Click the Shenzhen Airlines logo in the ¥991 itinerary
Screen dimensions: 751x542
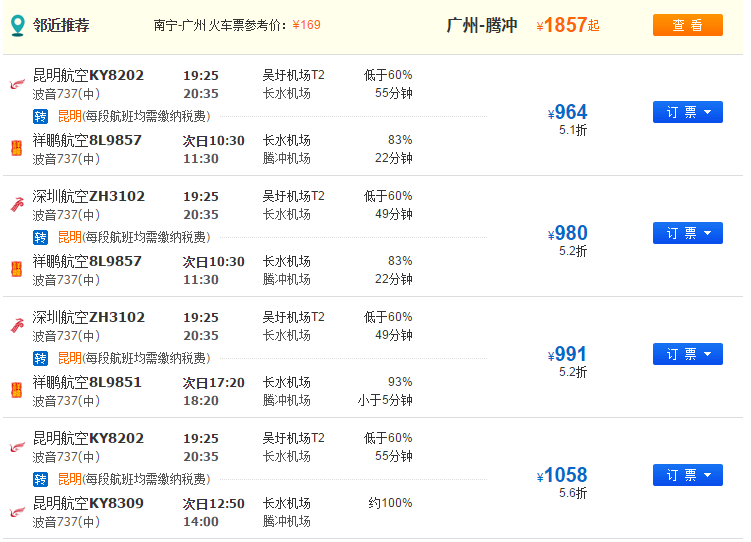pyautogui.click(x=17, y=326)
